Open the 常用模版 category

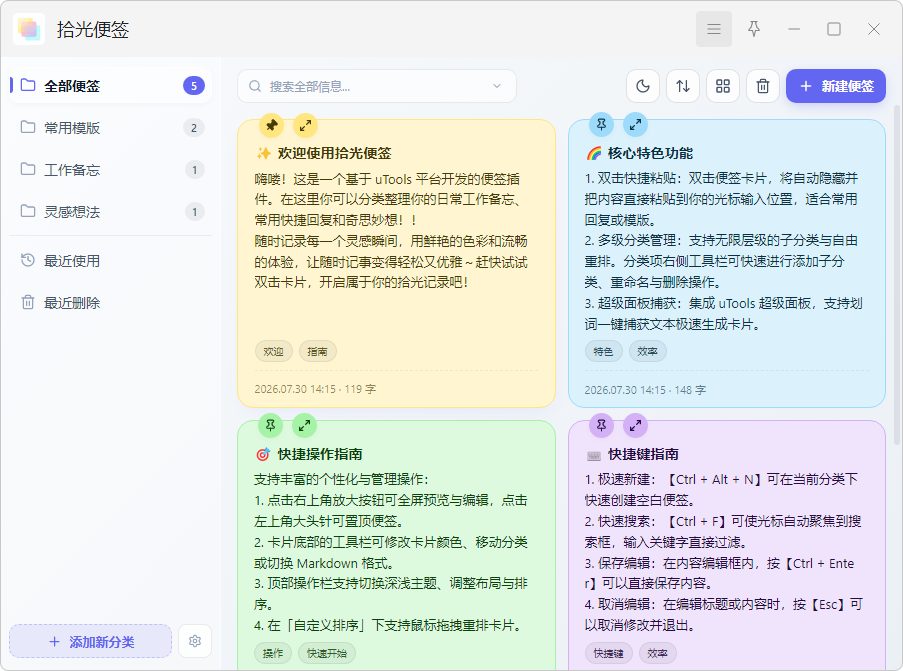(111, 128)
